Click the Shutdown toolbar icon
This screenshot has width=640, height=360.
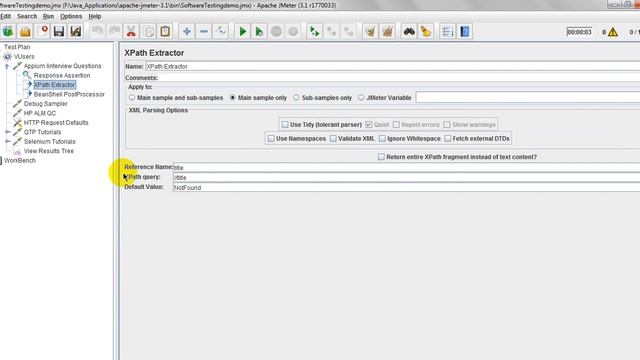293,31
